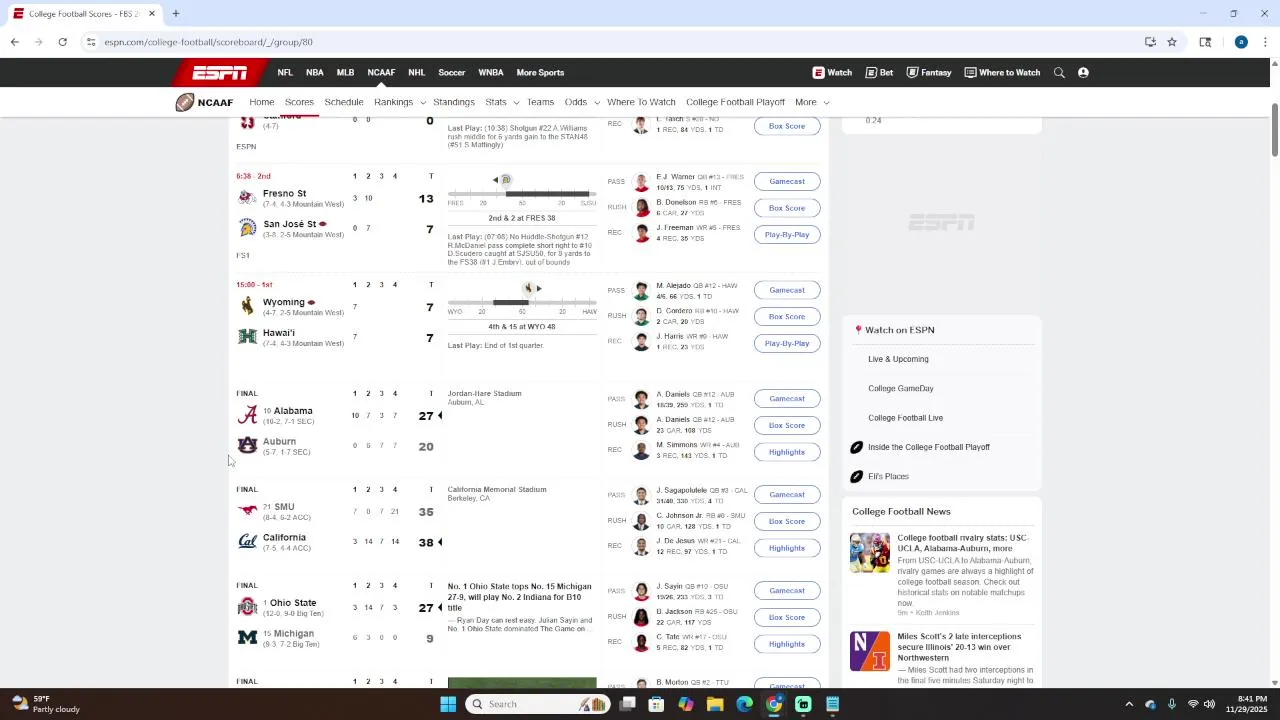Watch Highlights for Ohio State vs Michigan
Screen dimensions: 1280x720
[x=787, y=644]
